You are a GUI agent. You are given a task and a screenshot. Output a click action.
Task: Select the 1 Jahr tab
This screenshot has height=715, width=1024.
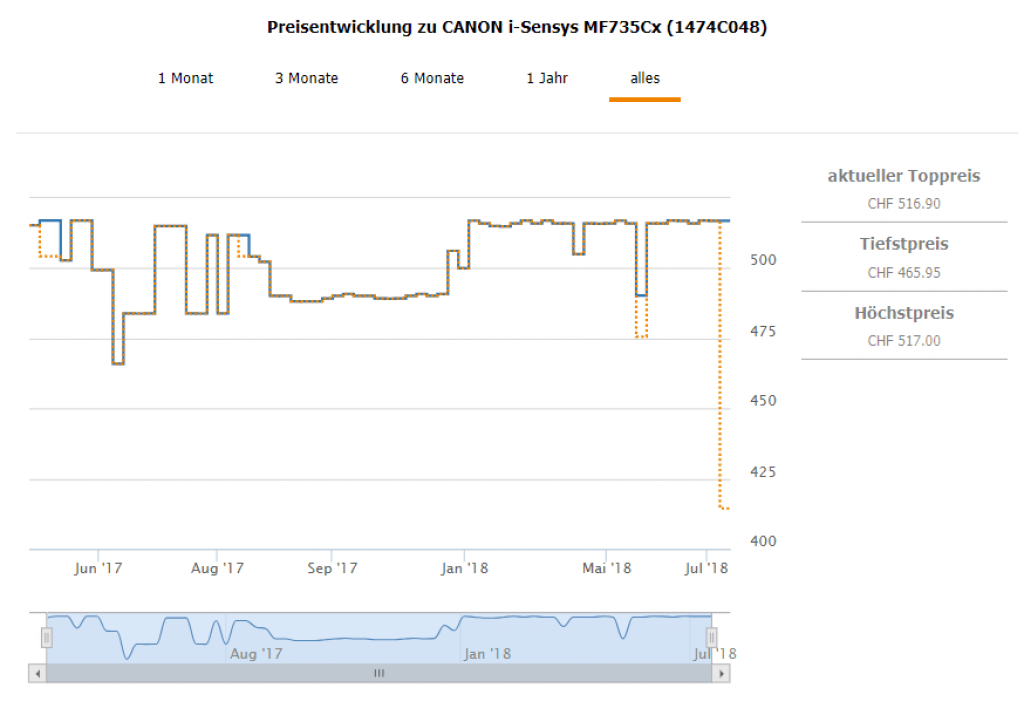547,78
